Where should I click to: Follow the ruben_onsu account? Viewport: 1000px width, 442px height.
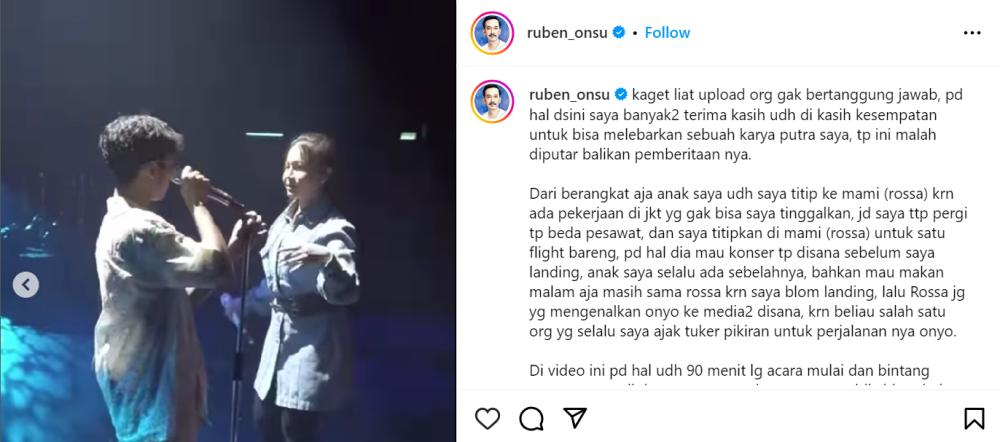pos(667,33)
